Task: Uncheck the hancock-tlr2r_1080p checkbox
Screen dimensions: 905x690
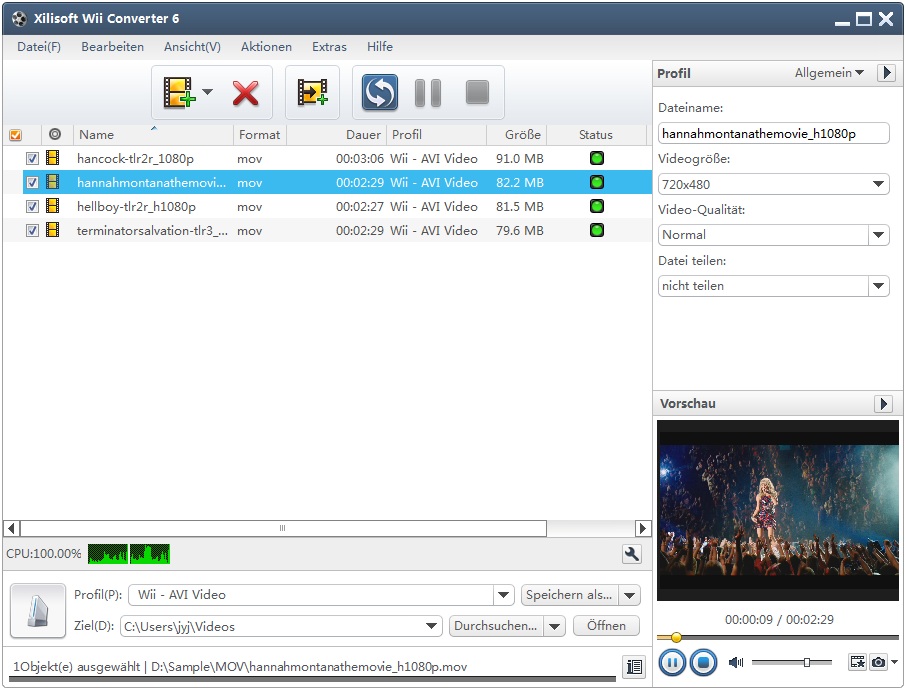Action: (x=32, y=158)
